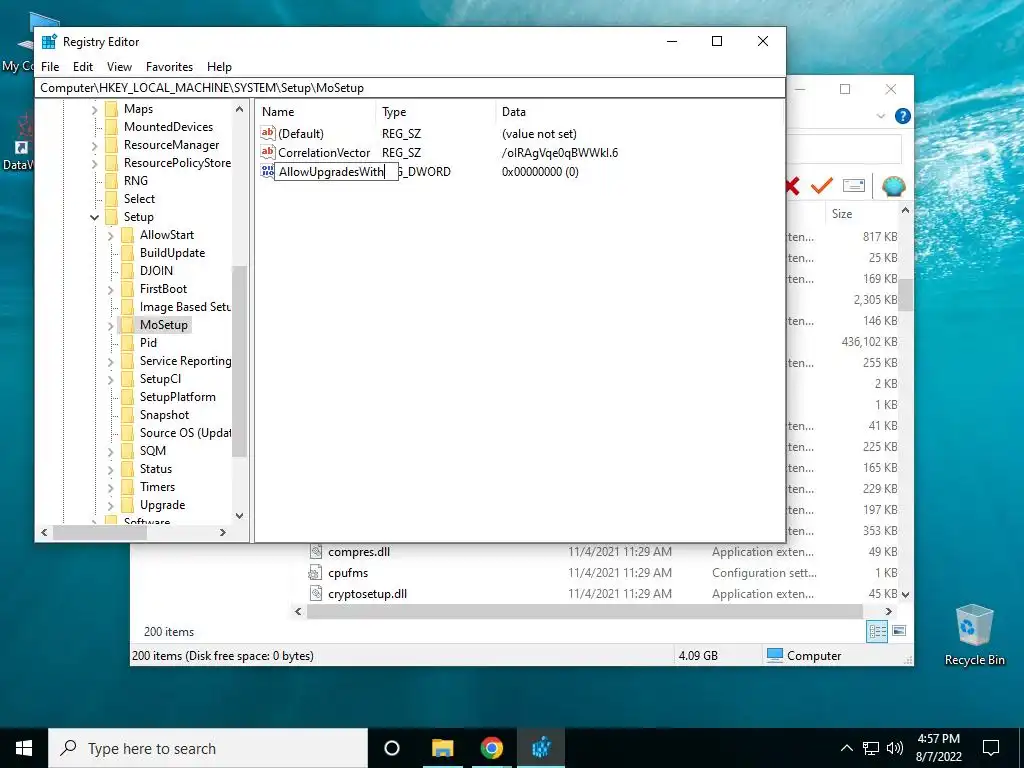1024x768 pixels.
Task: Click into the AllowUpgradesWith rename field
Action: click(336, 172)
